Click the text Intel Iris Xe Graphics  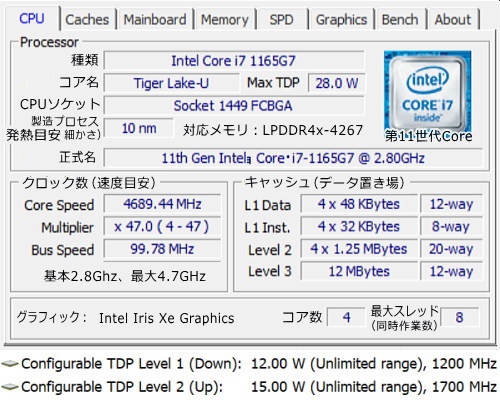[x=167, y=318]
